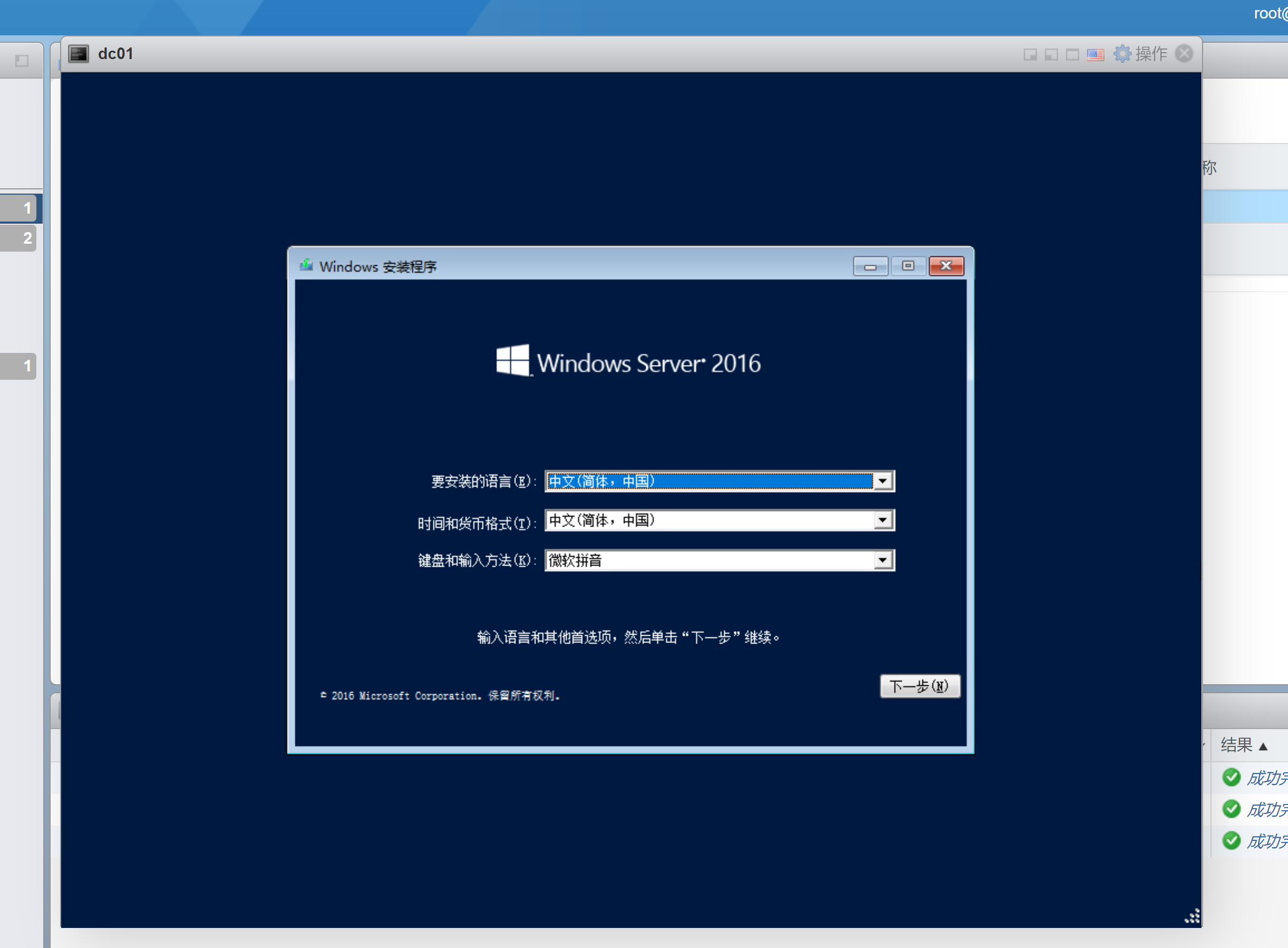
Task: Close the dc01 console with the round X
Action: coord(1184,53)
